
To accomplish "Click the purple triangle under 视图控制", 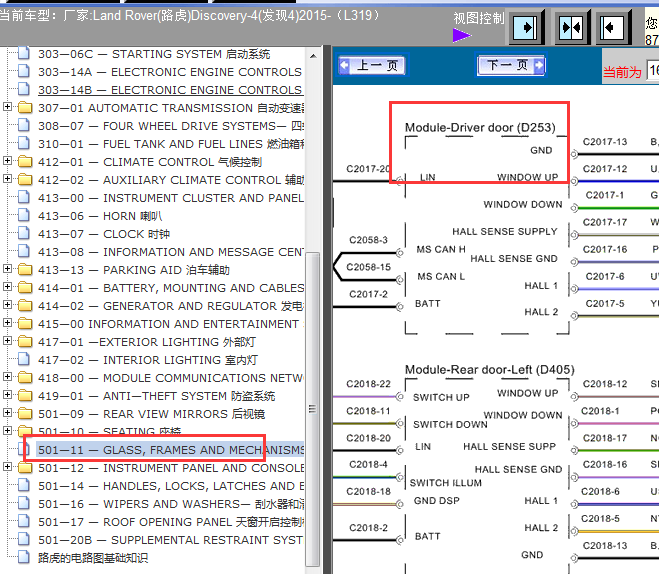I will point(461,35).
